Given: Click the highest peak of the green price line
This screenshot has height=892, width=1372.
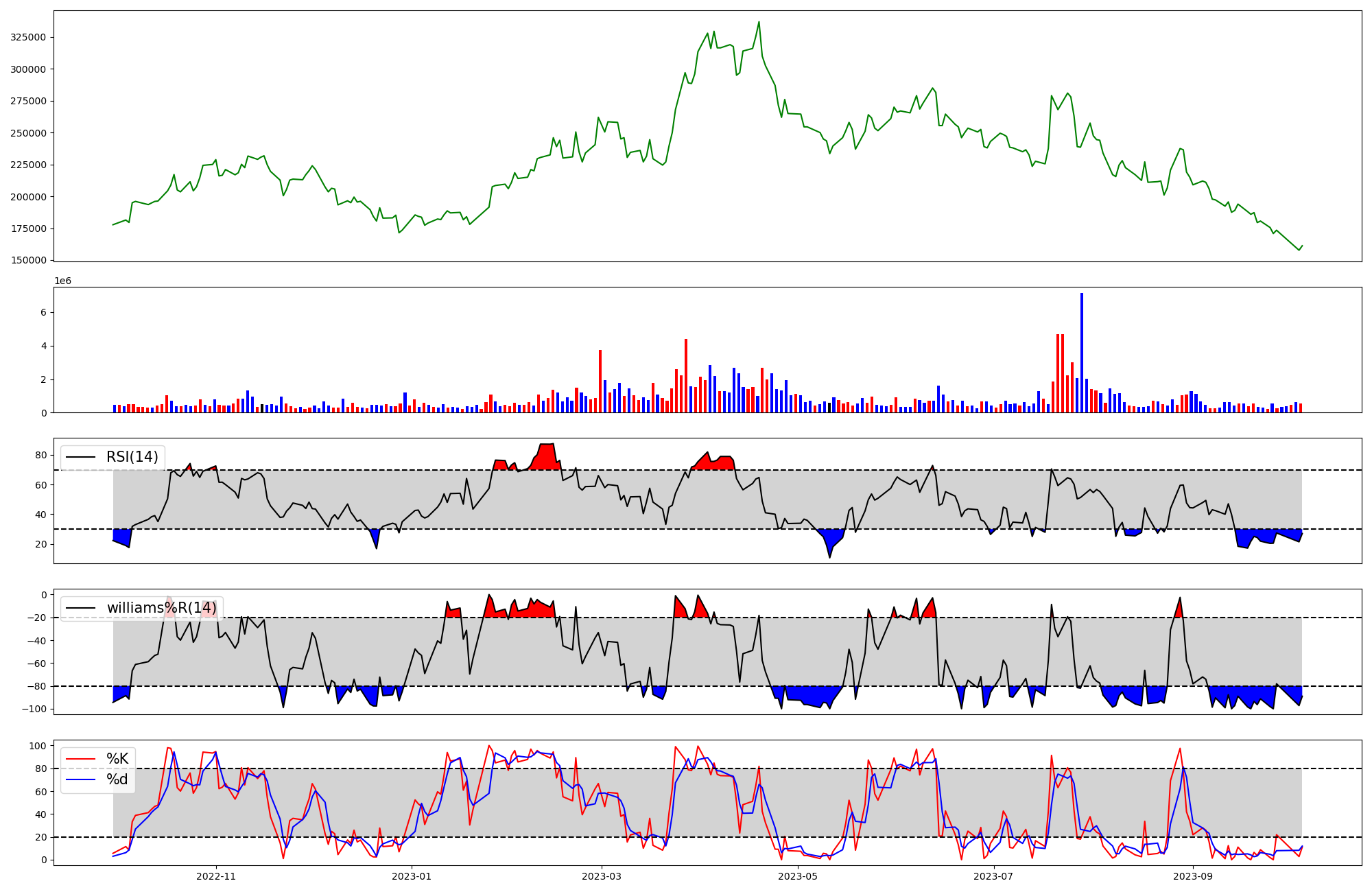Looking at the screenshot, I should [x=759, y=22].
